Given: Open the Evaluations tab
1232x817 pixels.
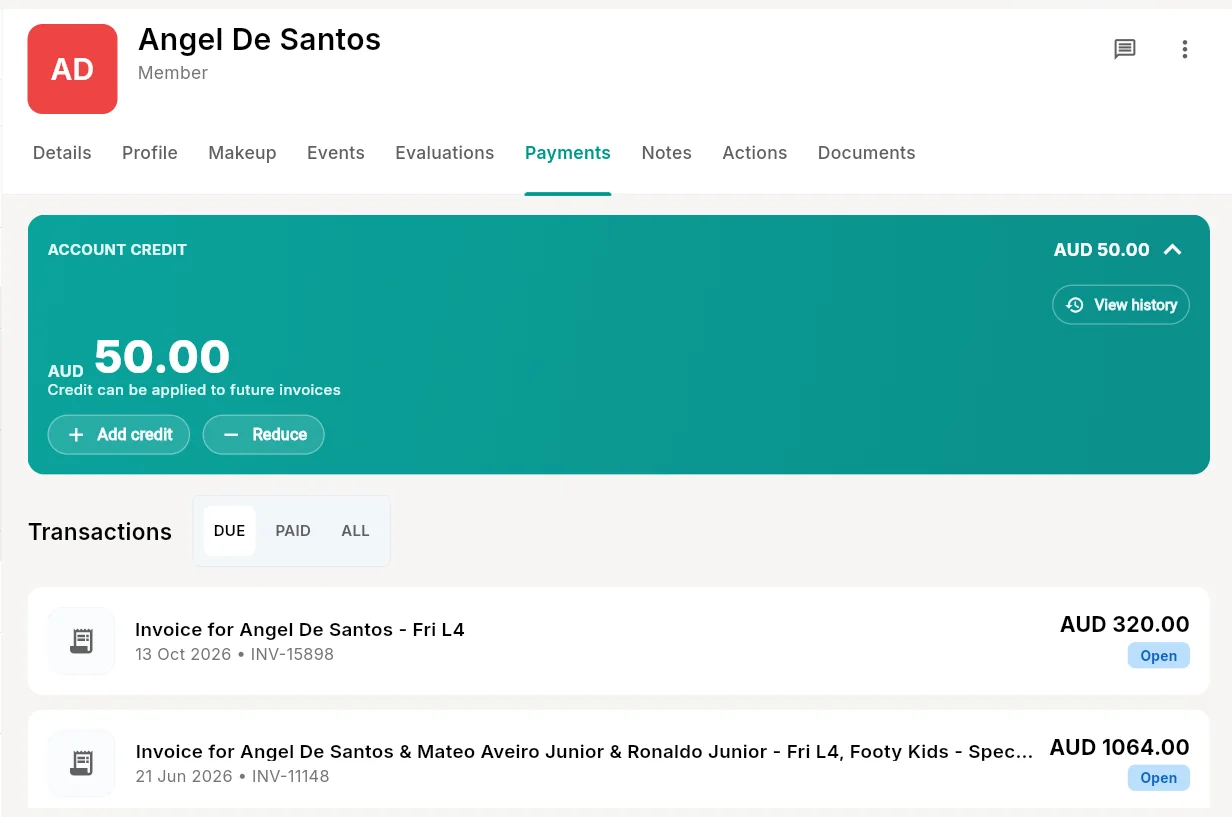Looking at the screenshot, I should [445, 153].
